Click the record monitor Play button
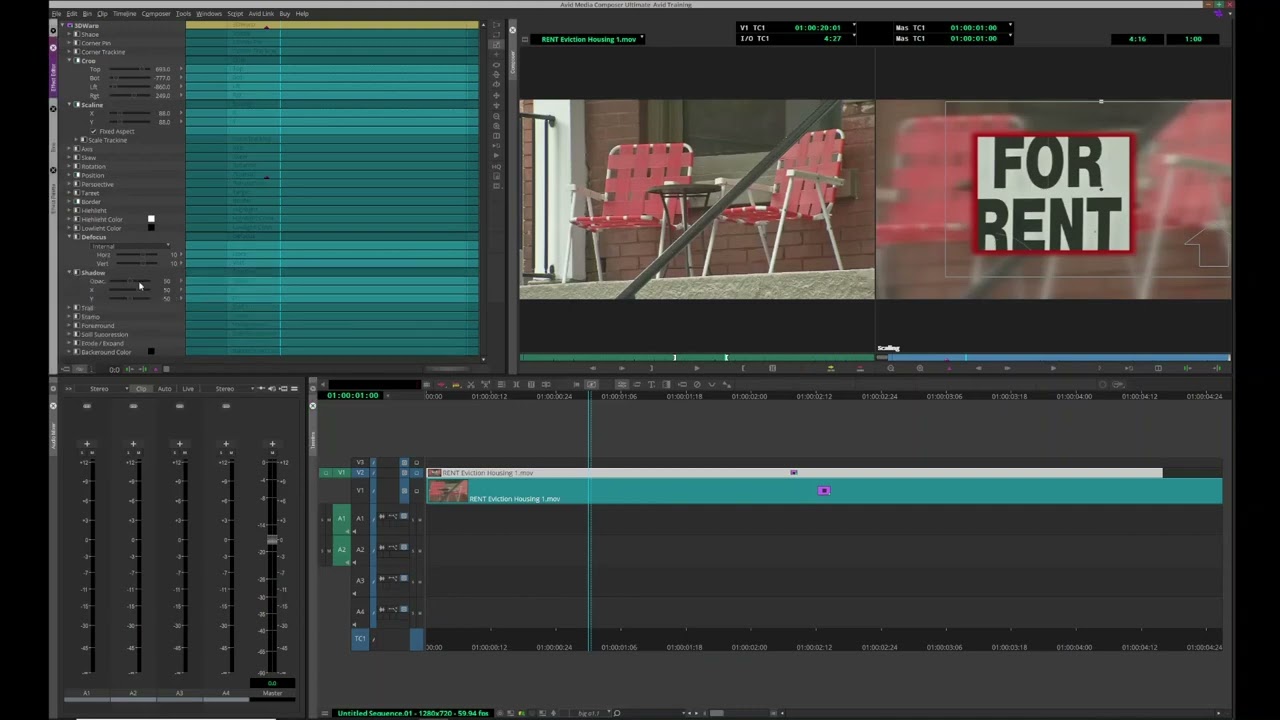Screen dimensions: 1280x720 pos(1052,368)
